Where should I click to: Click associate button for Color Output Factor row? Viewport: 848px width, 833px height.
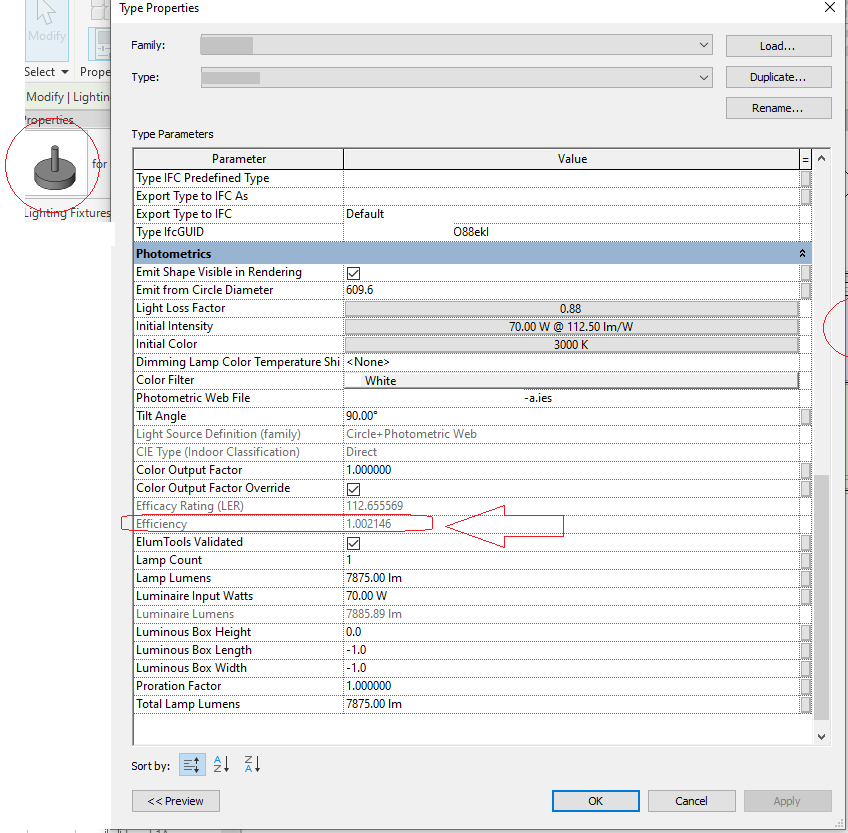805,470
